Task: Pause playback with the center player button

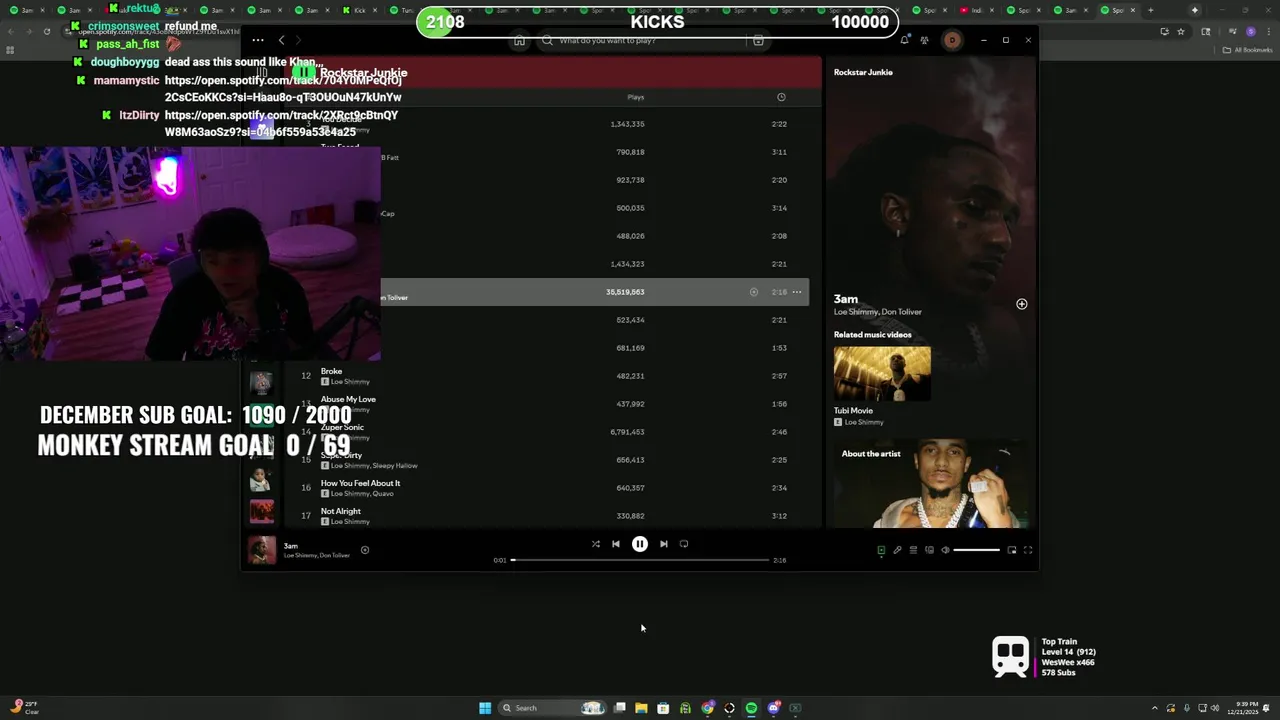Action: [640, 544]
